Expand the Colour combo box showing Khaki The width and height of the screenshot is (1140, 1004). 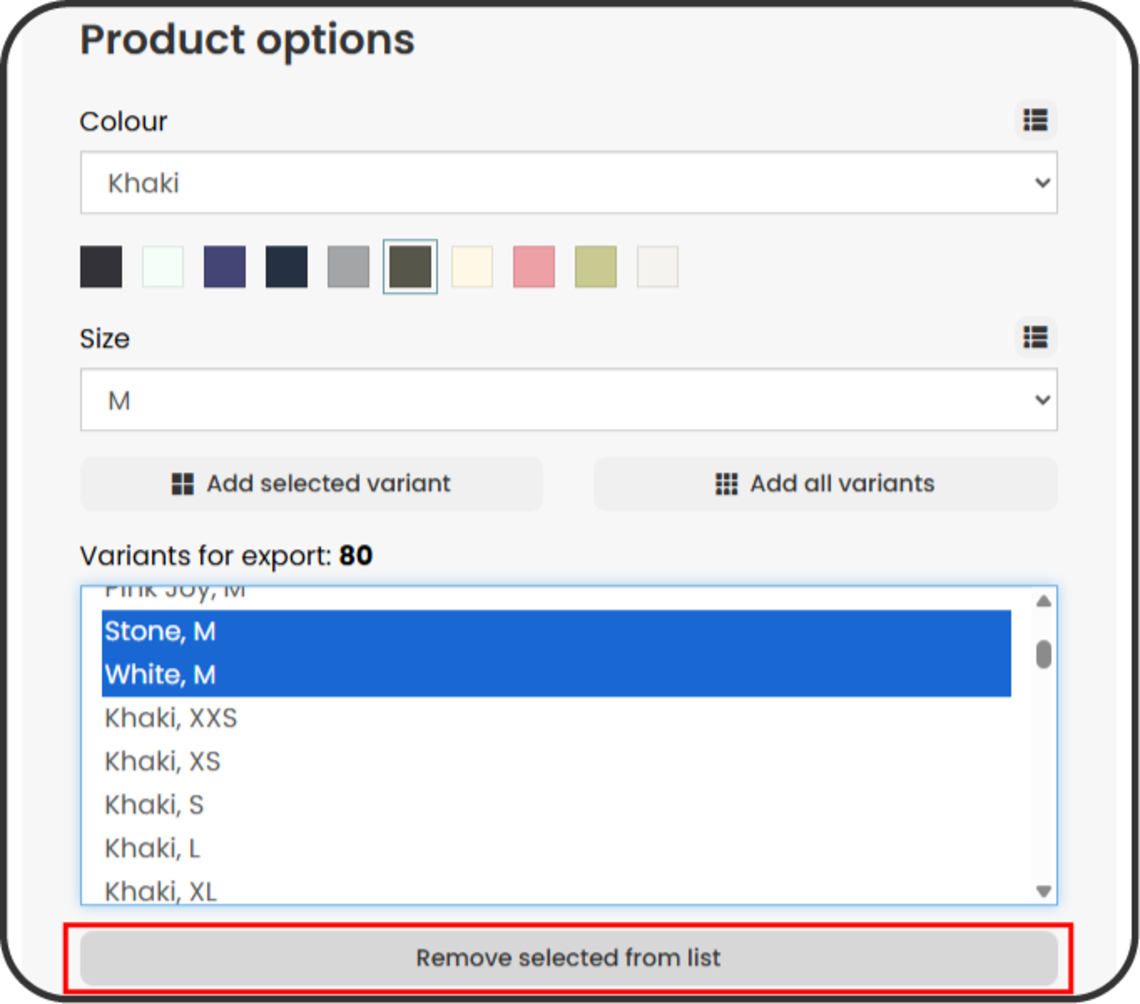pos(569,183)
